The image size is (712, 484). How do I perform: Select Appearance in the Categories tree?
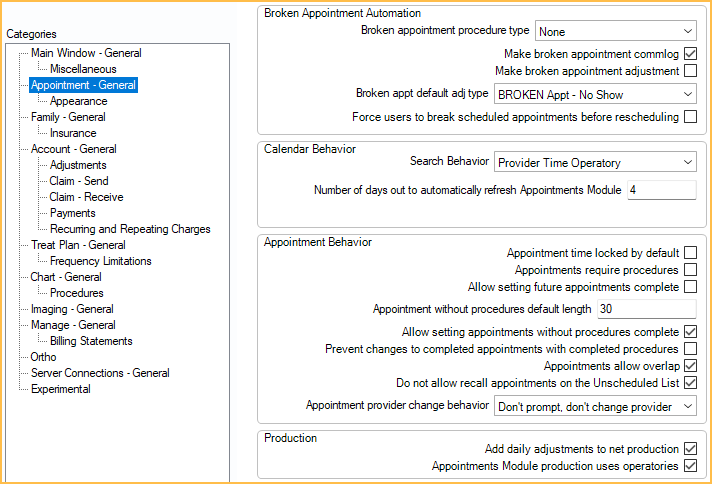pos(79,101)
